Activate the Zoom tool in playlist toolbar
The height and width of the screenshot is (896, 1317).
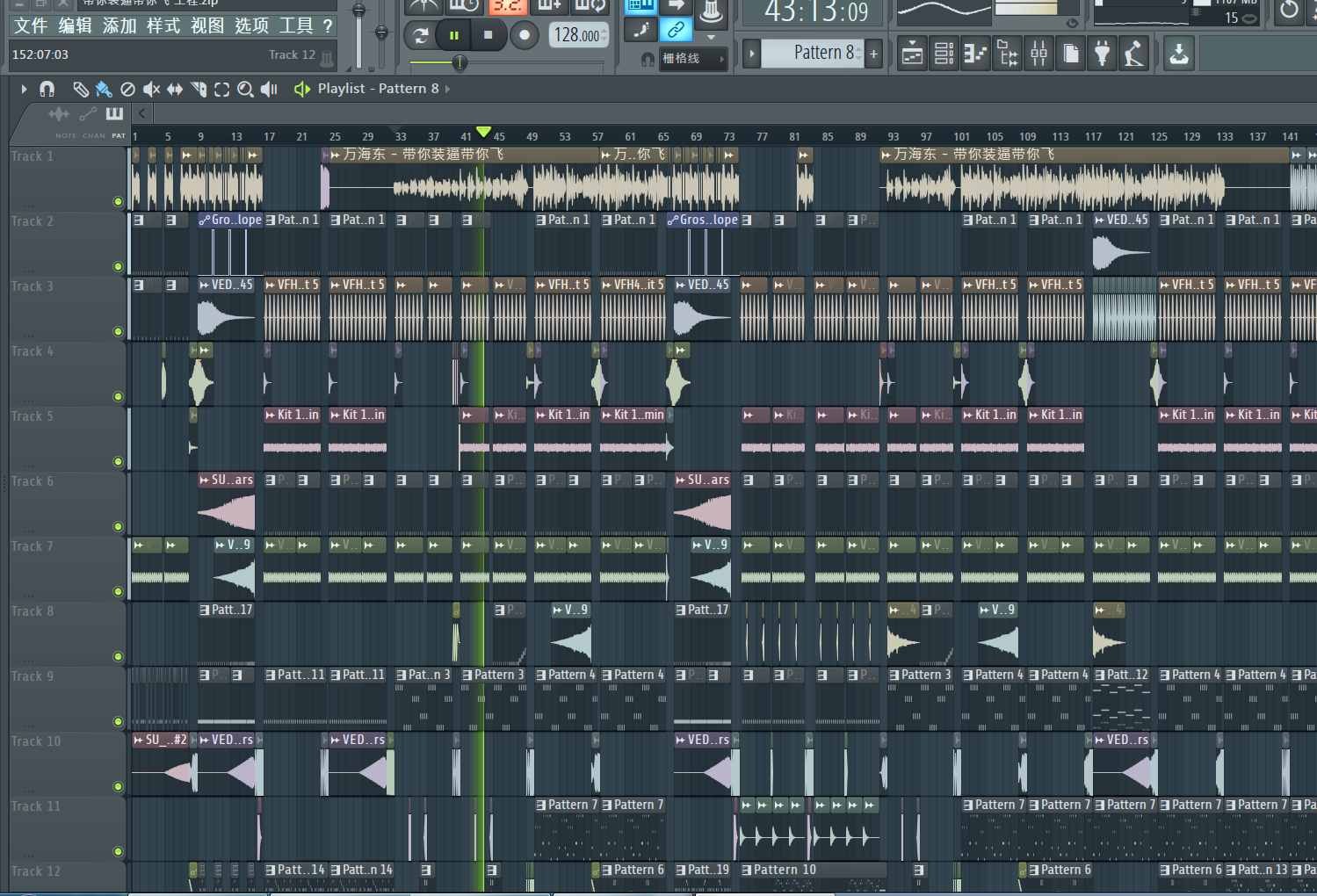coord(245,89)
